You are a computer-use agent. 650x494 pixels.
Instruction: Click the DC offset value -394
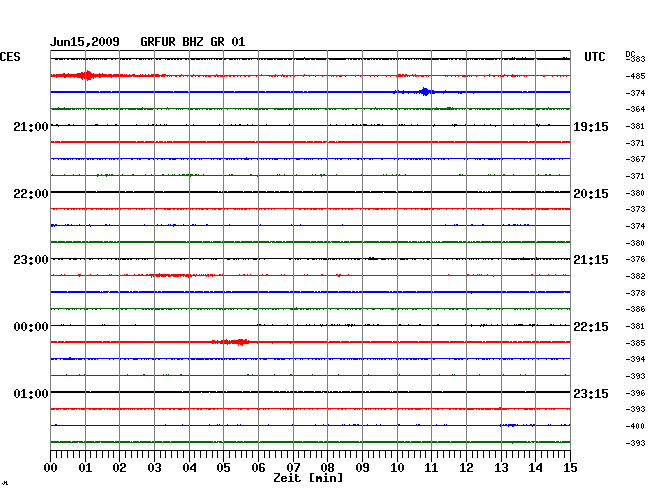[635, 359]
